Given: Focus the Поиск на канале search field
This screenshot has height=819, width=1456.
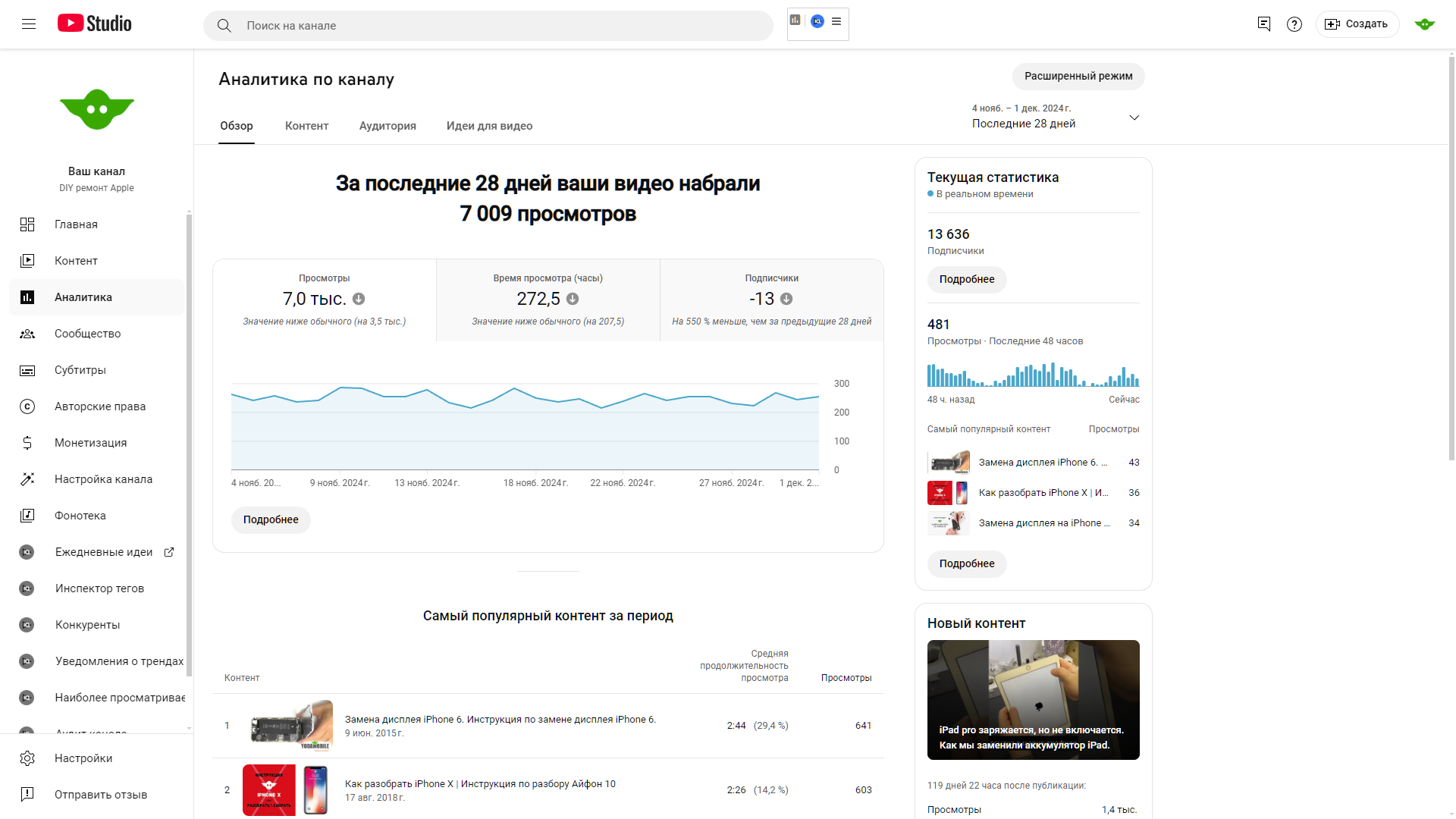Looking at the screenshot, I should click(x=488, y=26).
